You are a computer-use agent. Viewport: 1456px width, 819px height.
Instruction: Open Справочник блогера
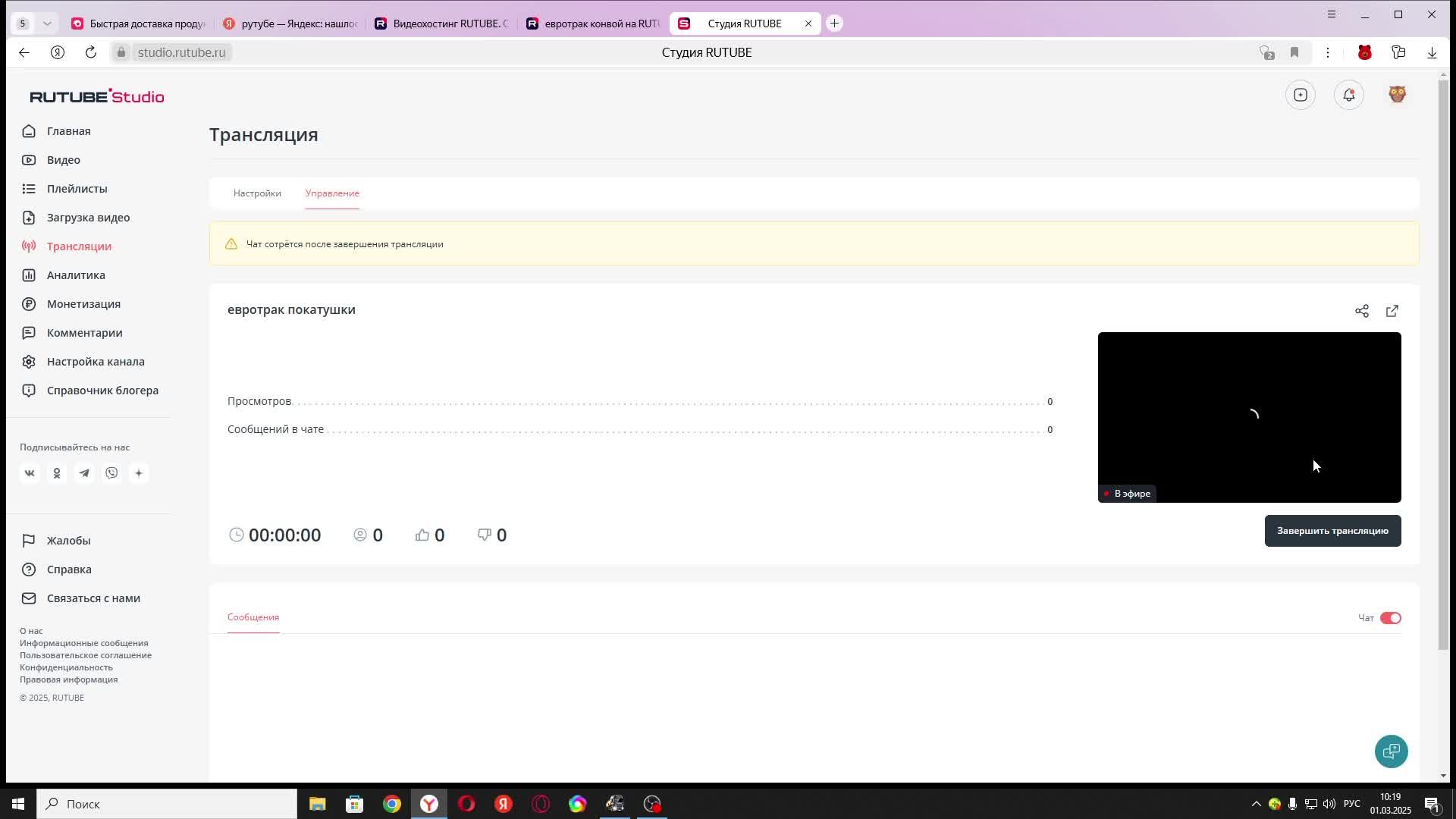(102, 391)
